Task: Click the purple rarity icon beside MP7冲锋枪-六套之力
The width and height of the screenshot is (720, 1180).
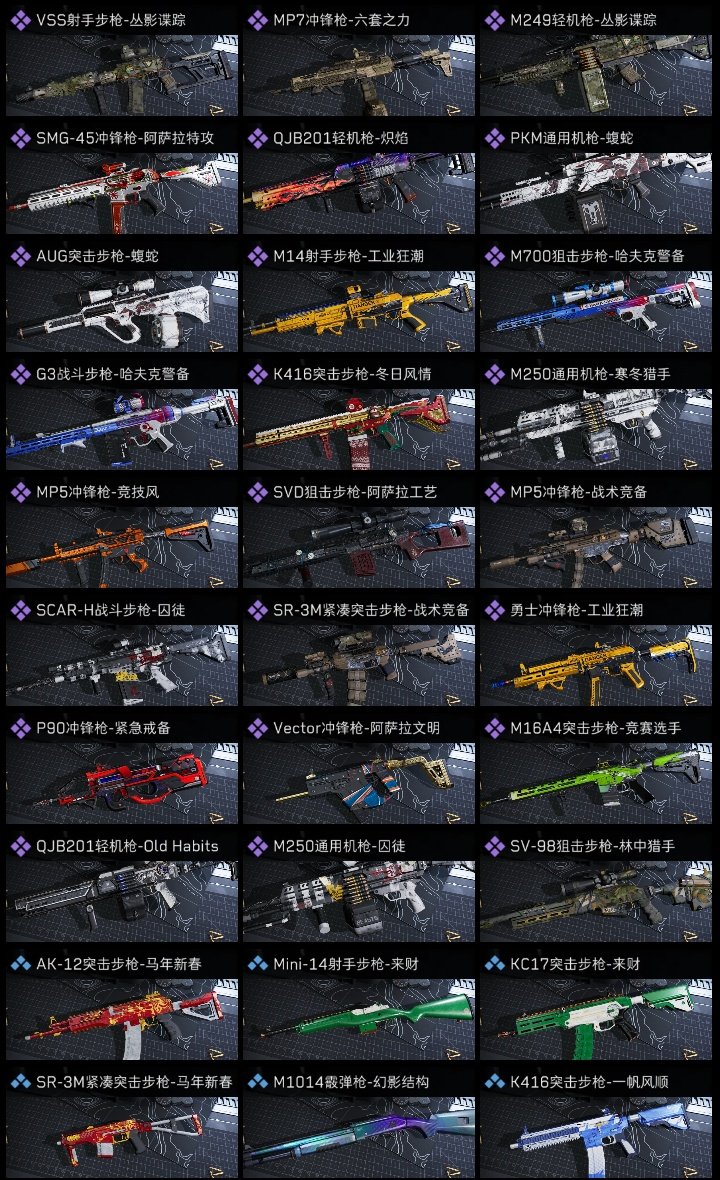Action: pos(257,20)
